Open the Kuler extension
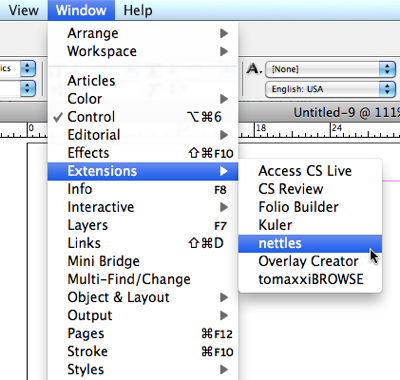 310,225
